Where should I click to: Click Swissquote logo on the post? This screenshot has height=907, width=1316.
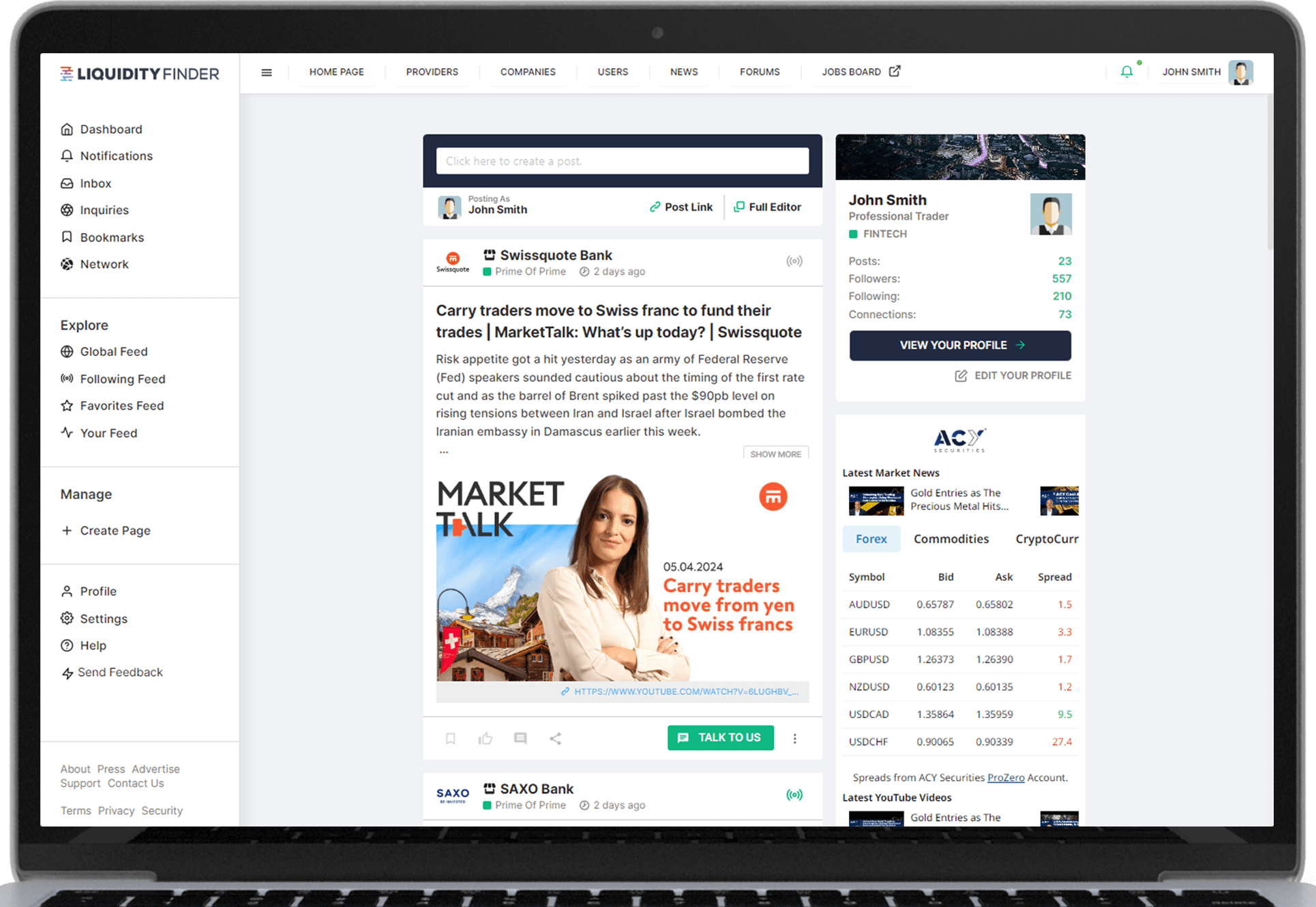click(x=453, y=262)
